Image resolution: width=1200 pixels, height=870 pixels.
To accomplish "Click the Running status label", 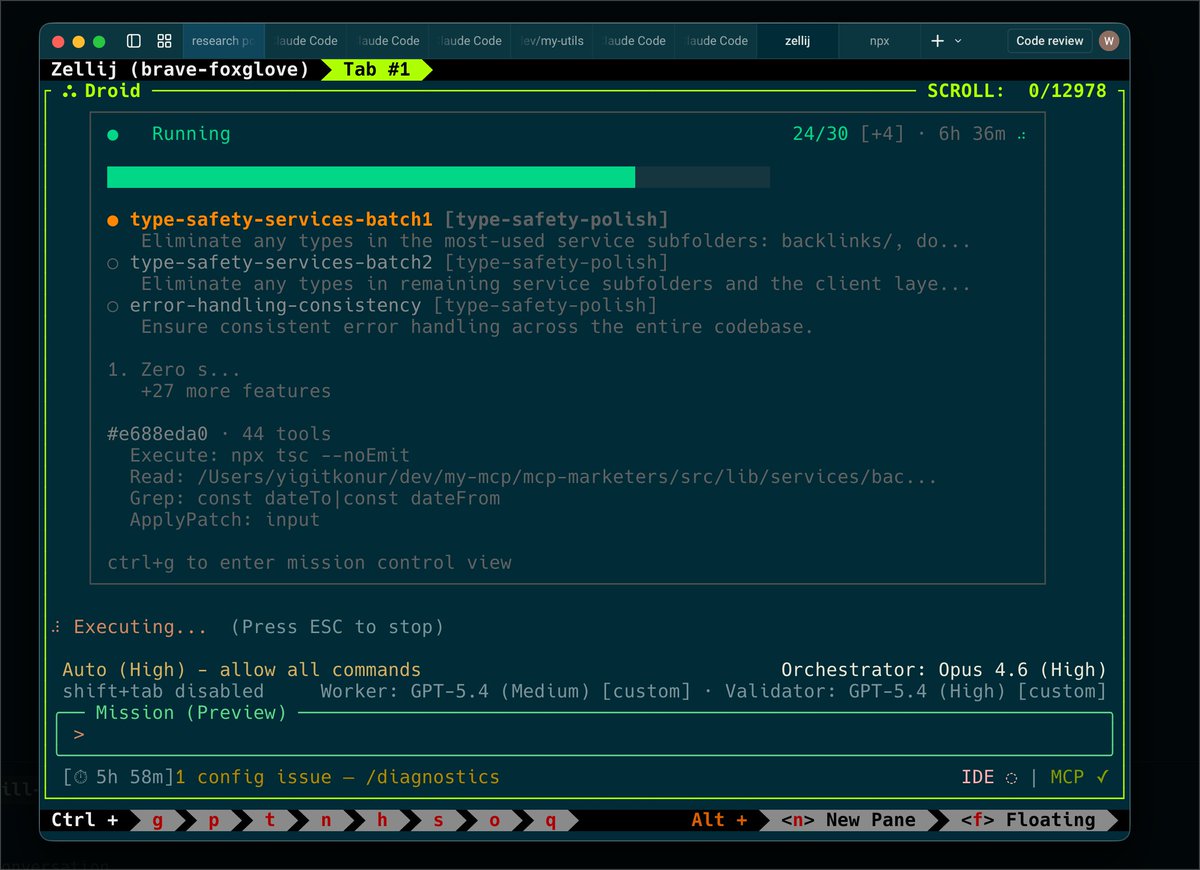I will point(191,134).
